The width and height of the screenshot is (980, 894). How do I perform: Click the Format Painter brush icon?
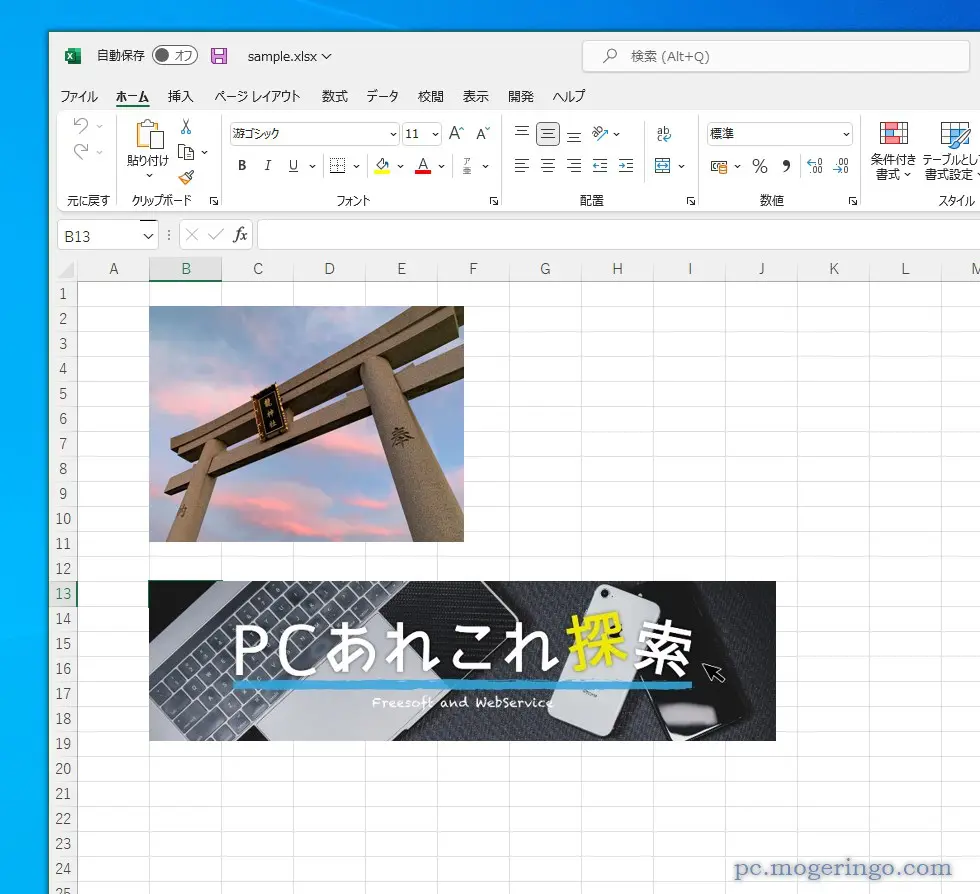click(186, 178)
